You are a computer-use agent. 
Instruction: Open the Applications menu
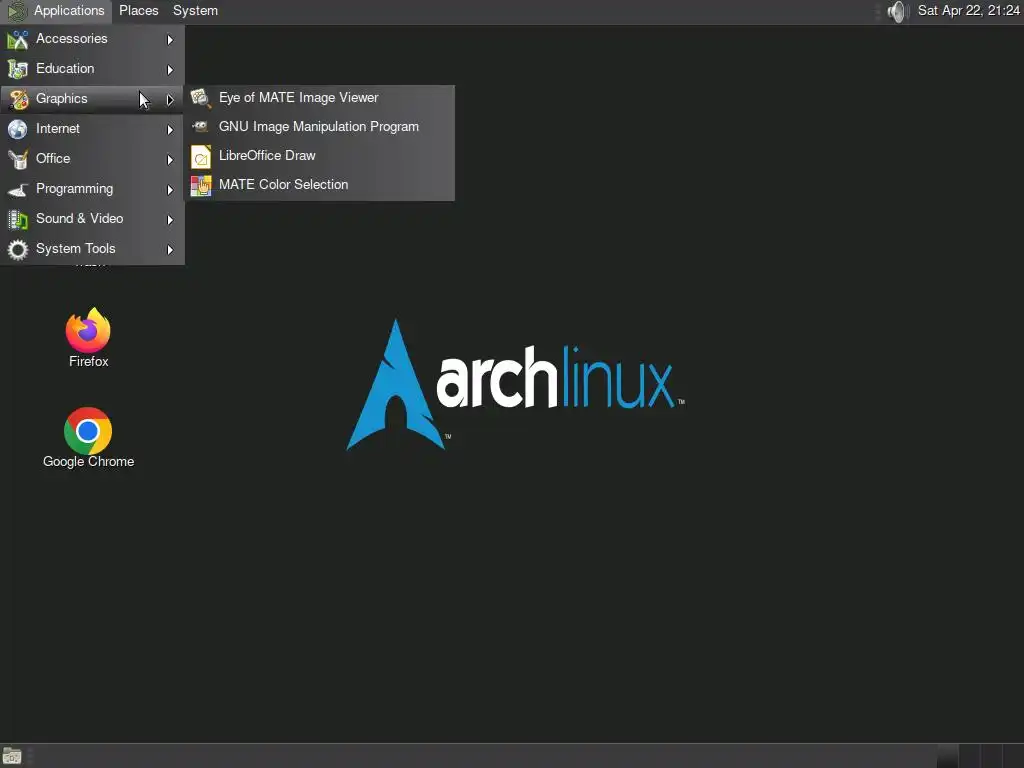point(56,11)
